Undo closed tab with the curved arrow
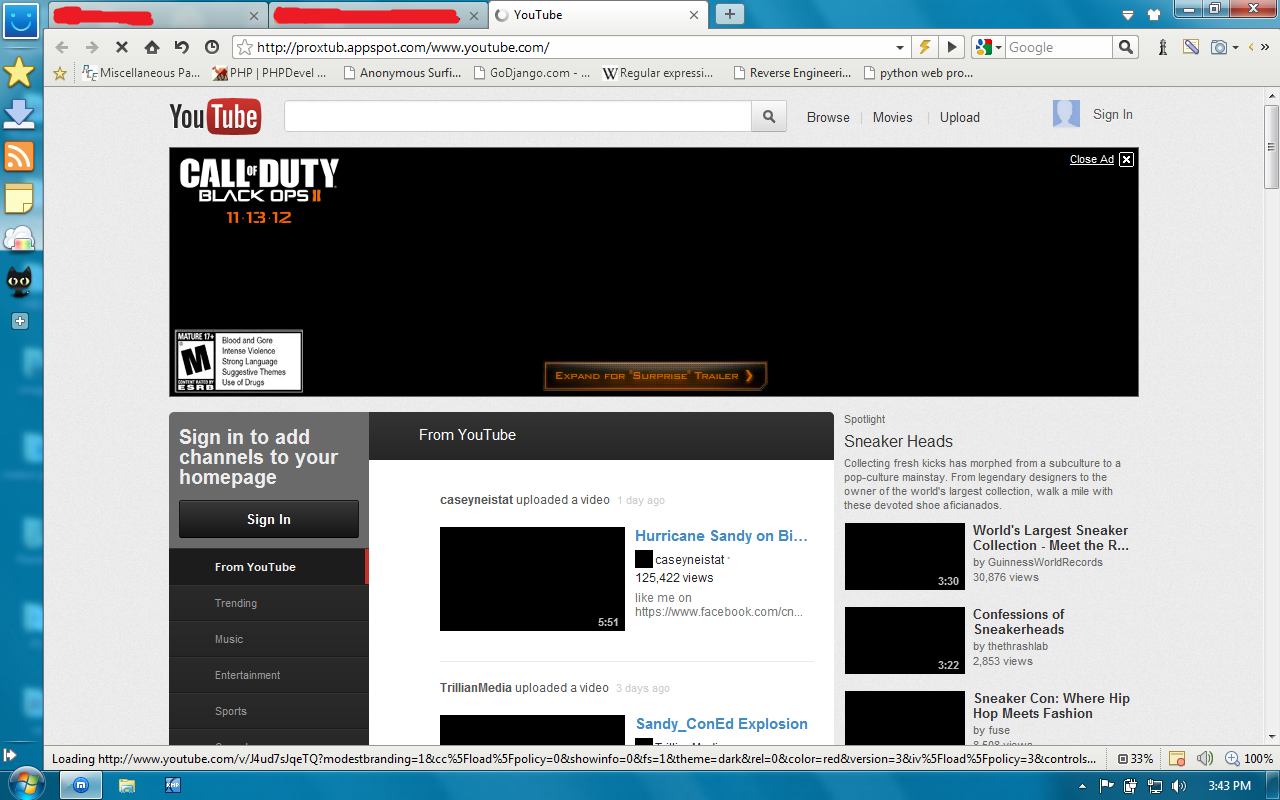1280x800 pixels. 181,47
